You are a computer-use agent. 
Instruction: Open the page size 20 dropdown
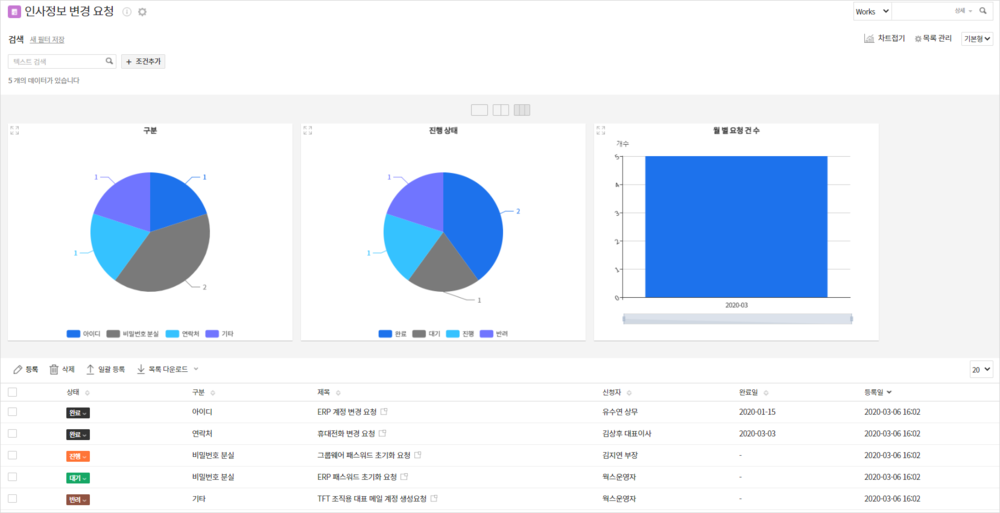click(982, 369)
